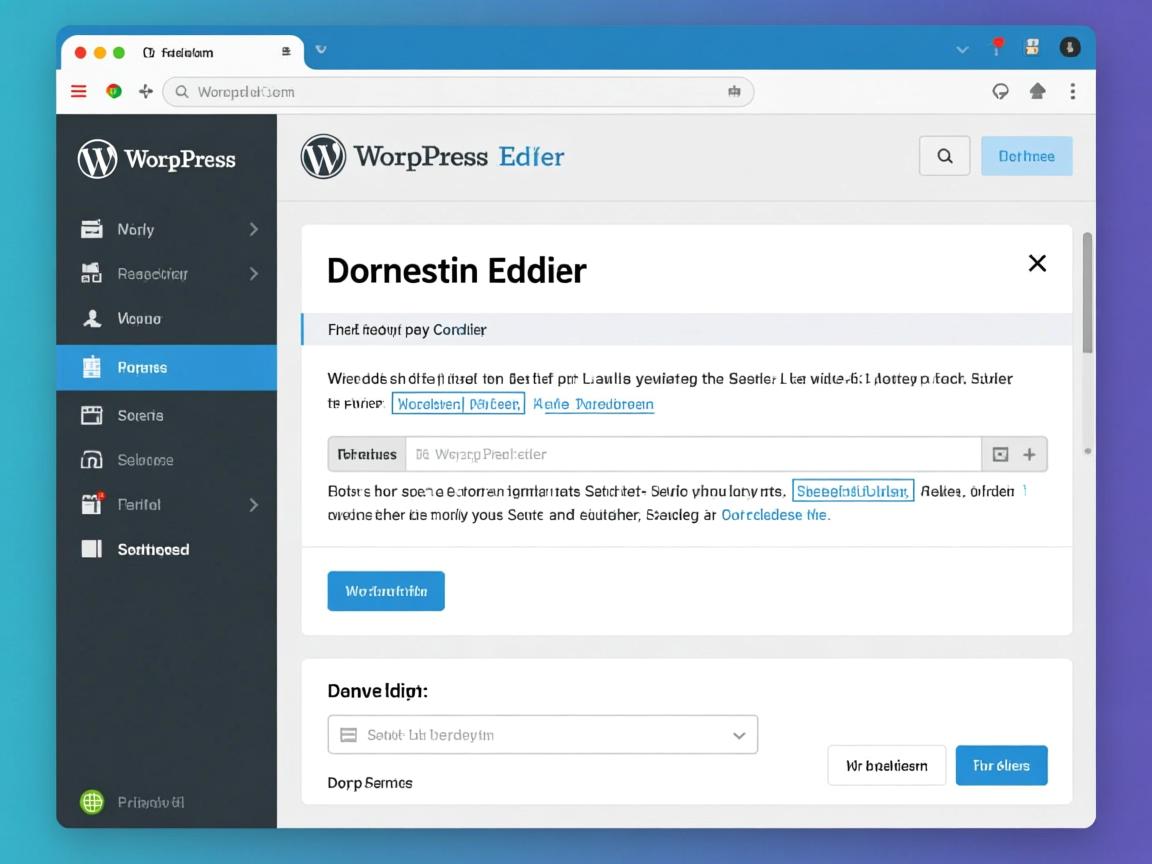
Task: Click the new-tab chevron beside Fdelolam tab
Action: tap(321, 49)
